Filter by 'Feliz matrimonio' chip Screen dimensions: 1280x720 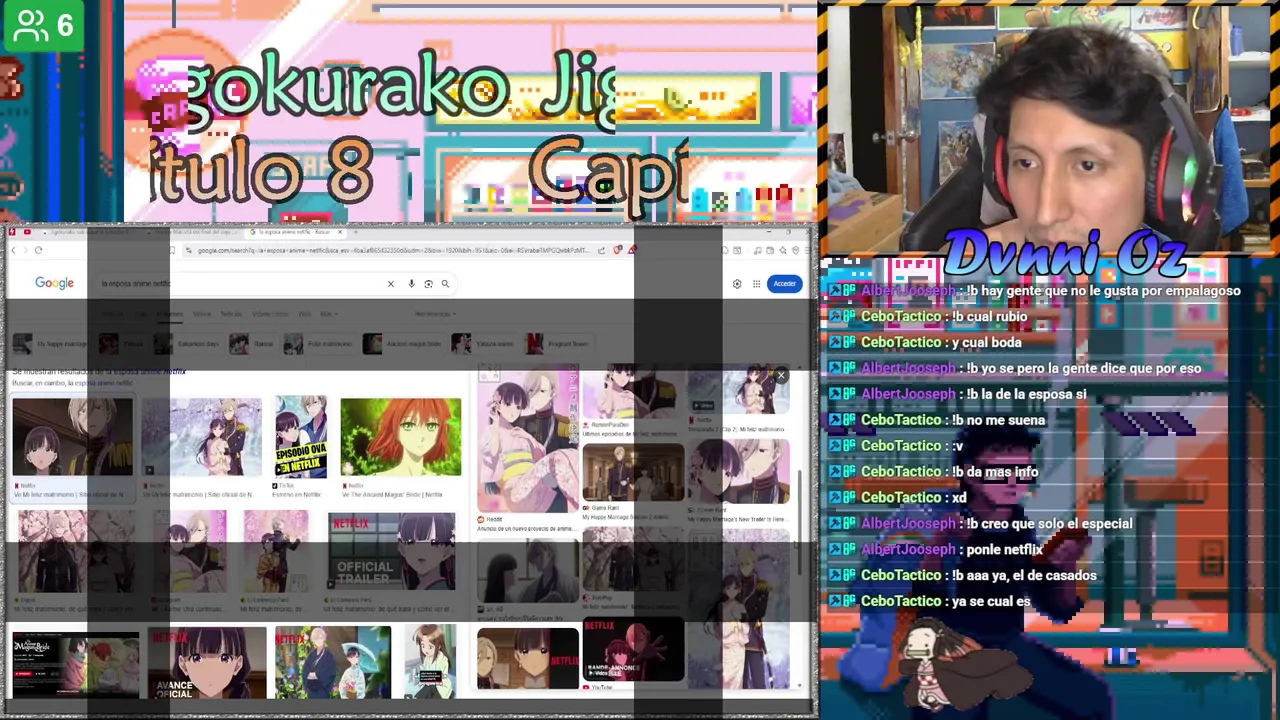[x=319, y=344]
